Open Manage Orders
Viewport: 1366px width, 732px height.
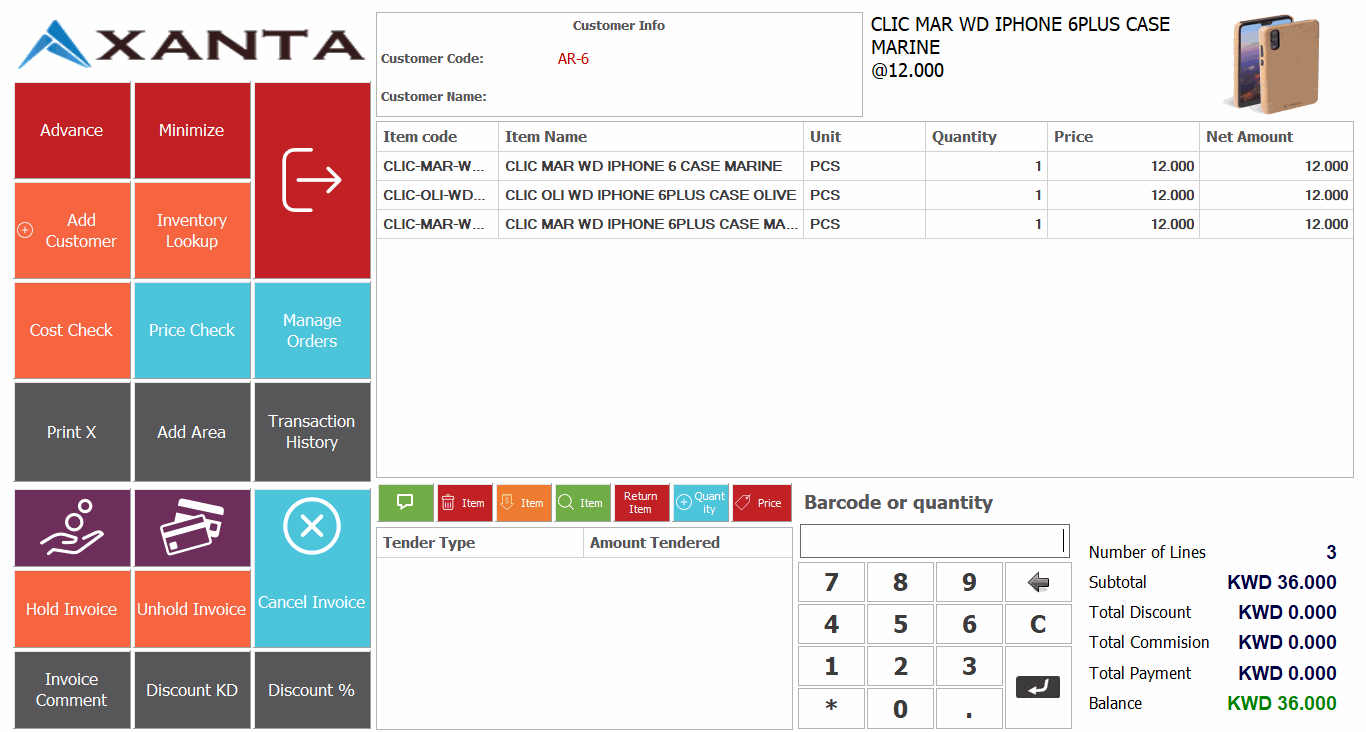[x=312, y=331]
